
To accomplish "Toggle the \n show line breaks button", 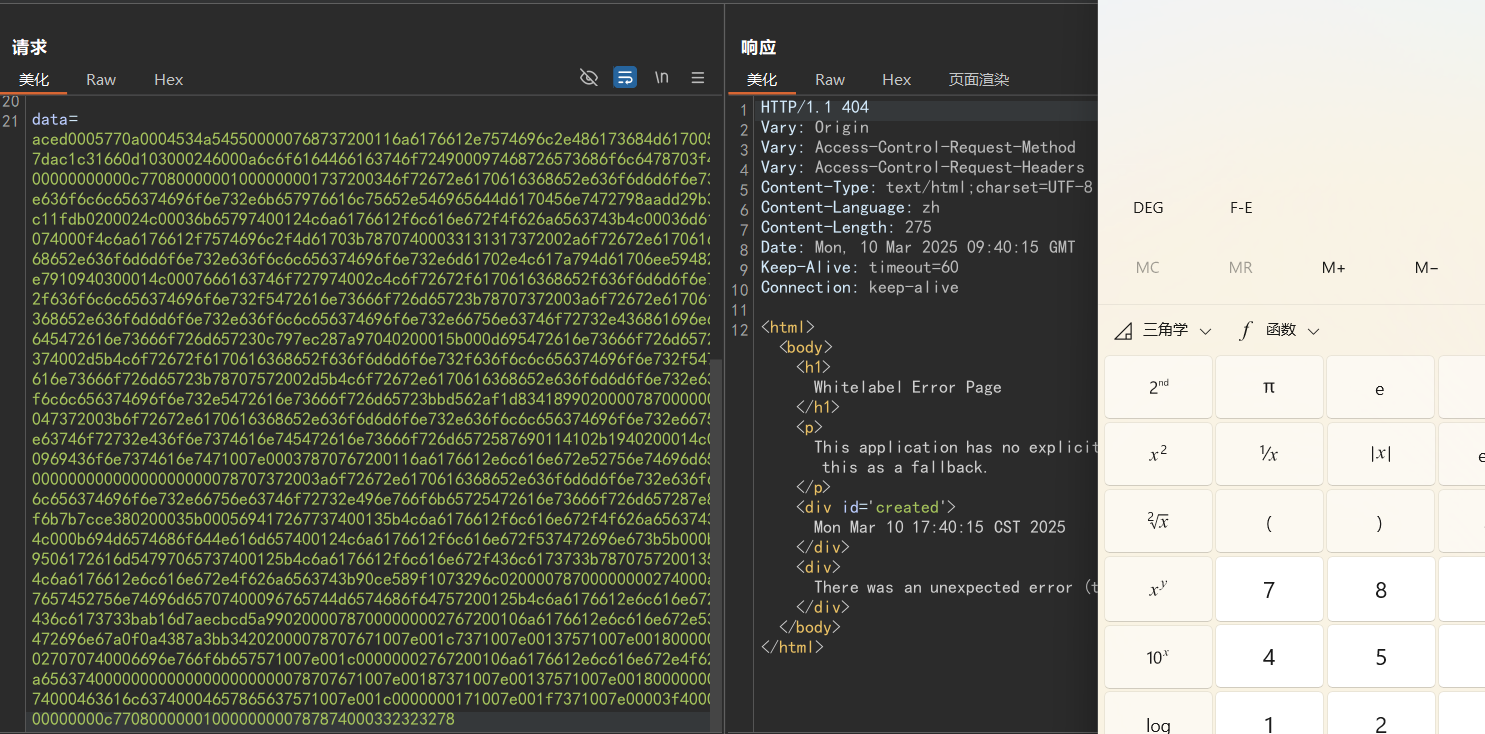I will click(x=661, y=78).
